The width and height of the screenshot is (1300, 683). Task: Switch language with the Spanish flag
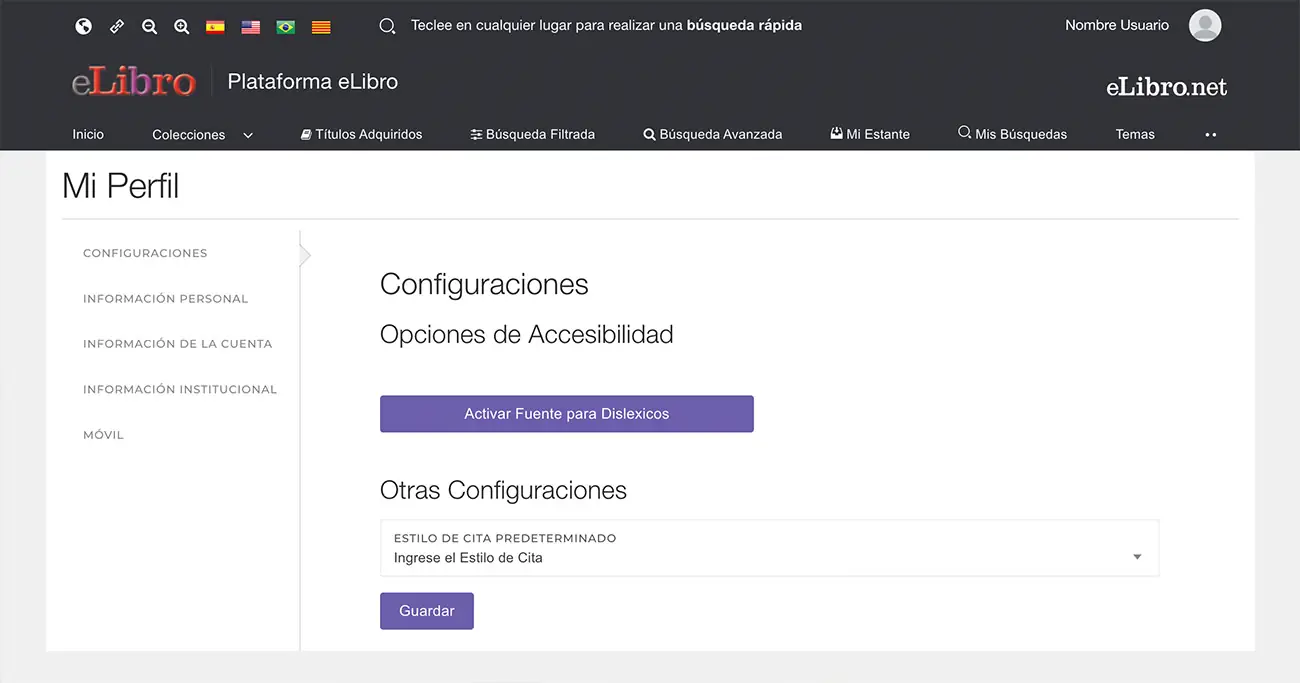(x=215, y=27)
